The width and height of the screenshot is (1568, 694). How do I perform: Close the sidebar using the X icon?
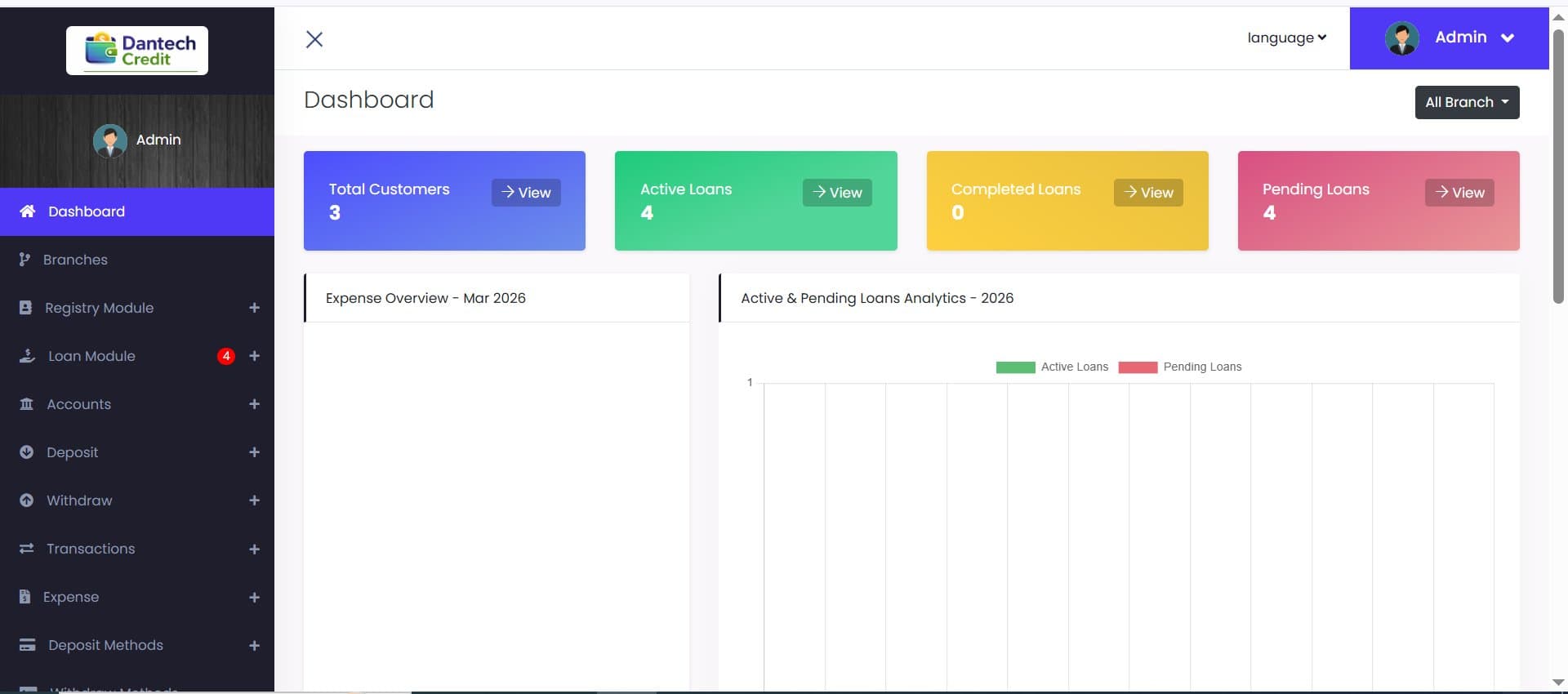pyautogui.click(x=314, y=39)
